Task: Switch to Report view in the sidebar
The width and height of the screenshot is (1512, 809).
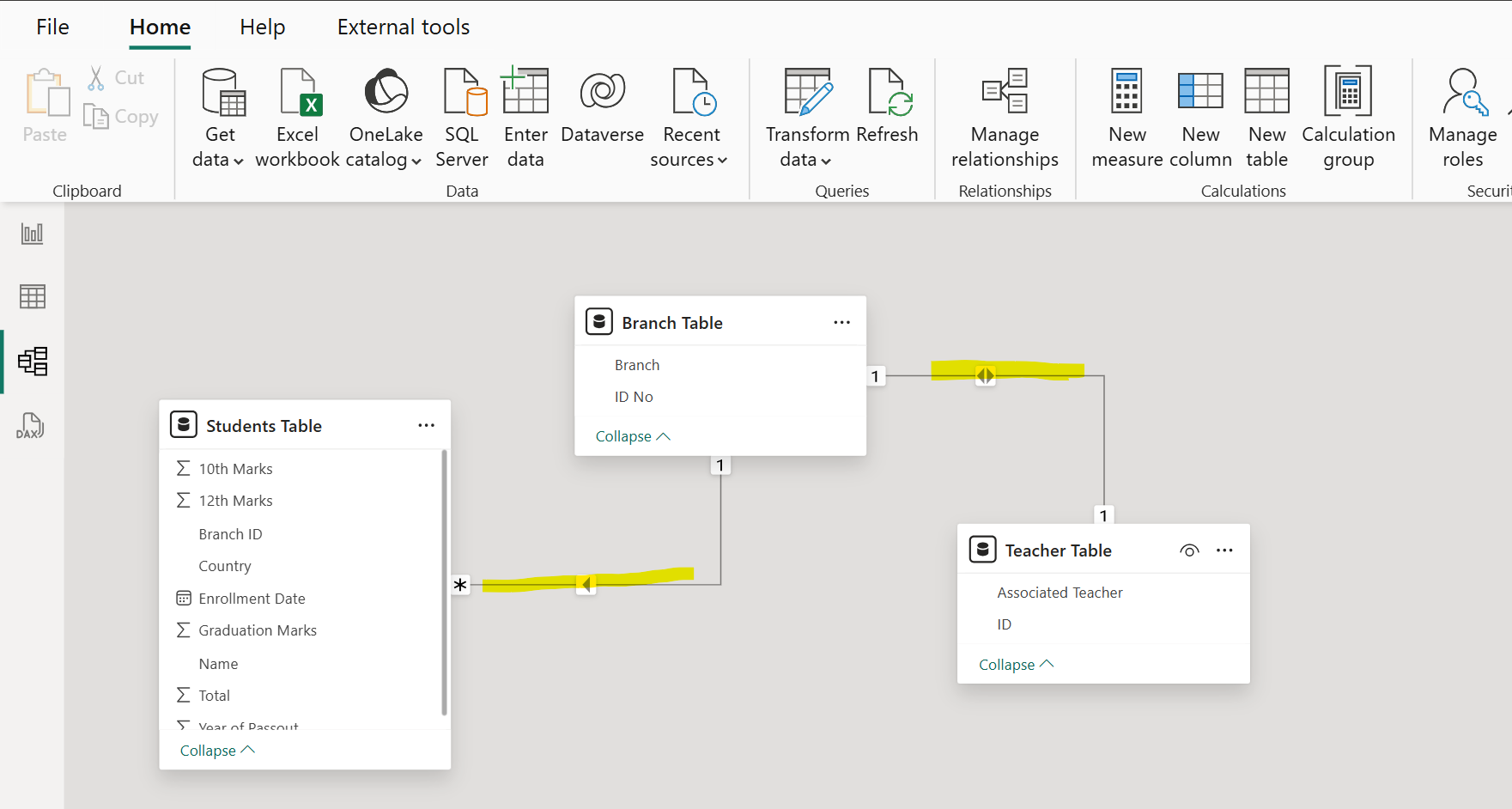Action: tap(32, 233)
